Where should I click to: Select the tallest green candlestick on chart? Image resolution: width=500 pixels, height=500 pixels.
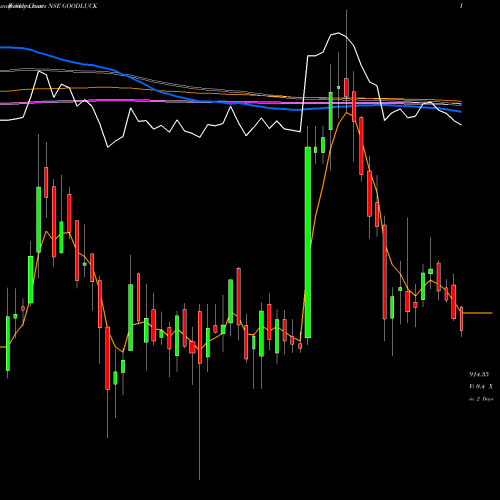(308, 242)
